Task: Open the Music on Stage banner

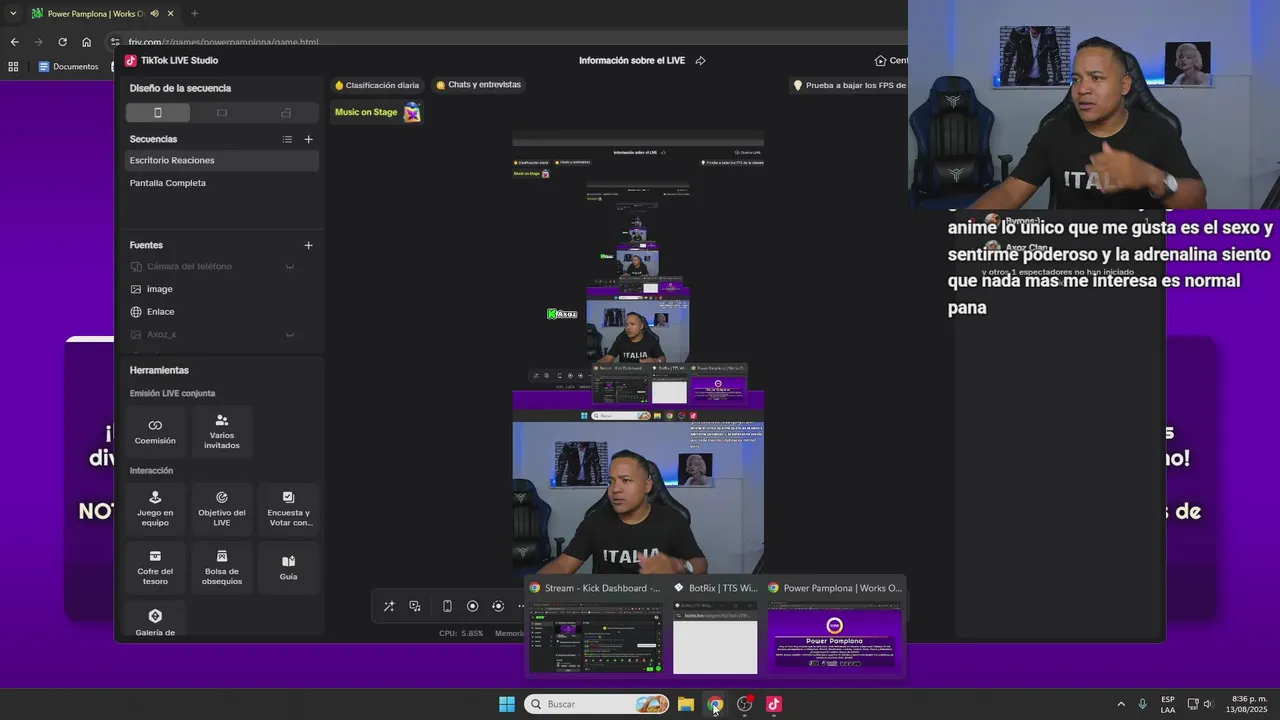Action: click(x=377, y=112)
